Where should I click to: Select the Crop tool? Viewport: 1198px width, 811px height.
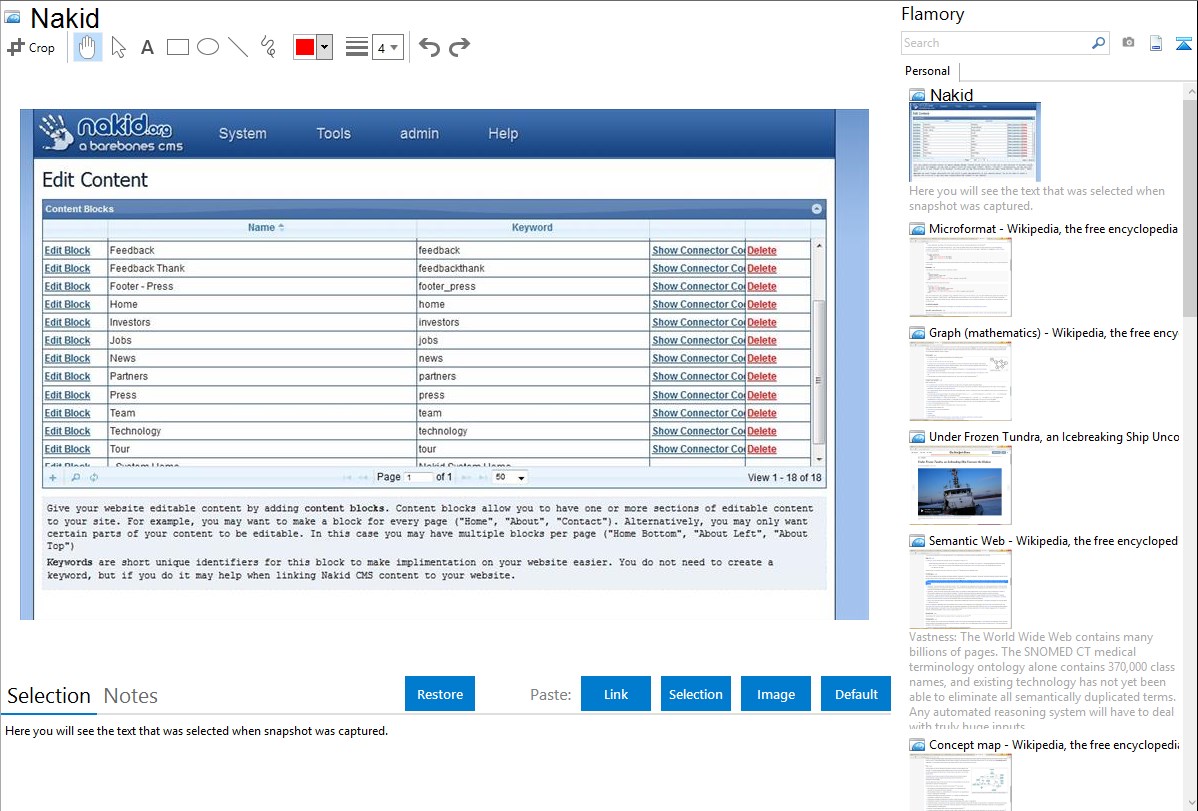(x=31, y=47)
